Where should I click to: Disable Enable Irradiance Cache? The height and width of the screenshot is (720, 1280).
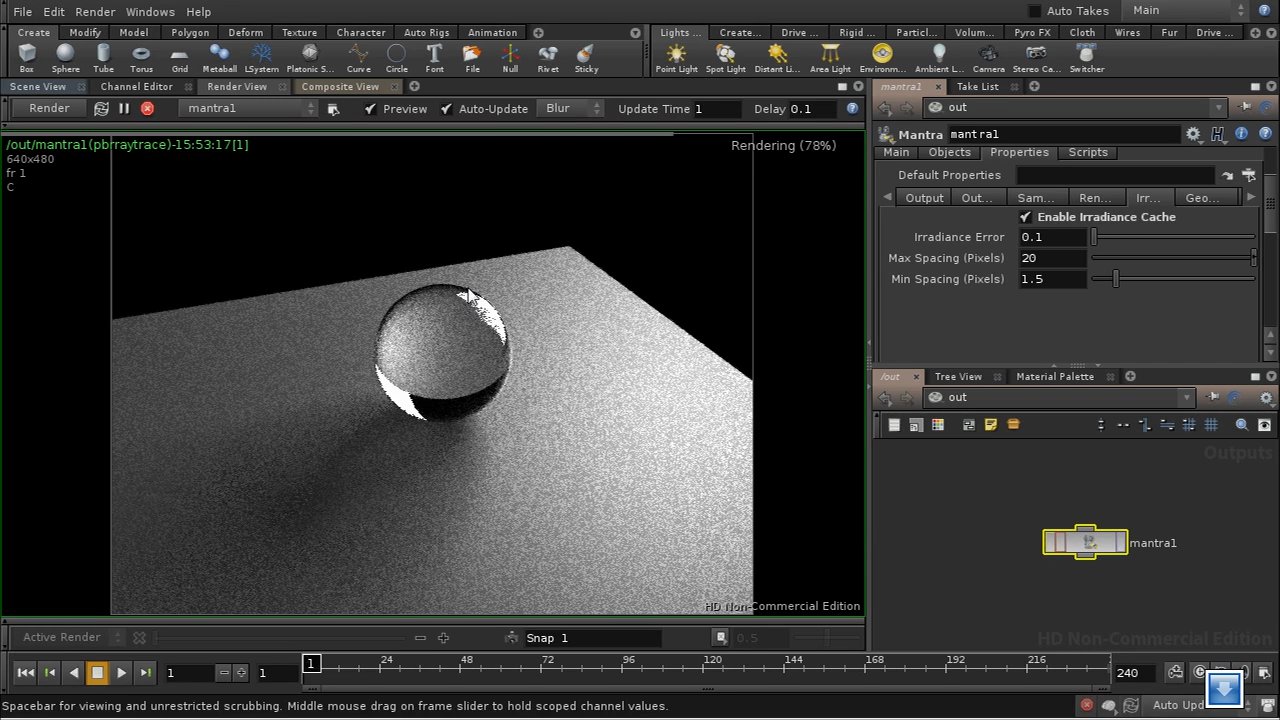click(x=1024, y=216)
